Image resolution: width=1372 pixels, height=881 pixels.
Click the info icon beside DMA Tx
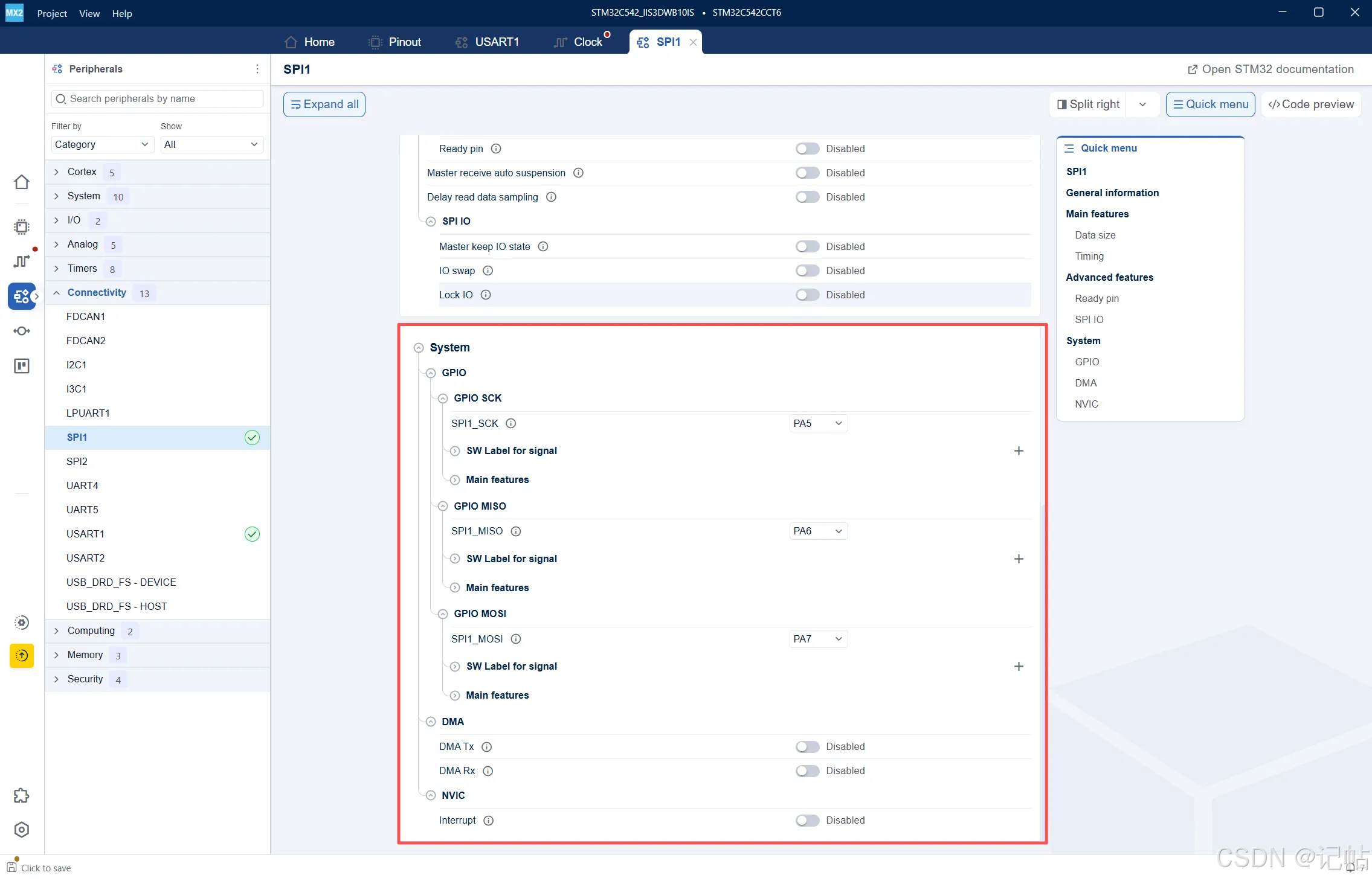pyautogui.click(x=487, y=747)
